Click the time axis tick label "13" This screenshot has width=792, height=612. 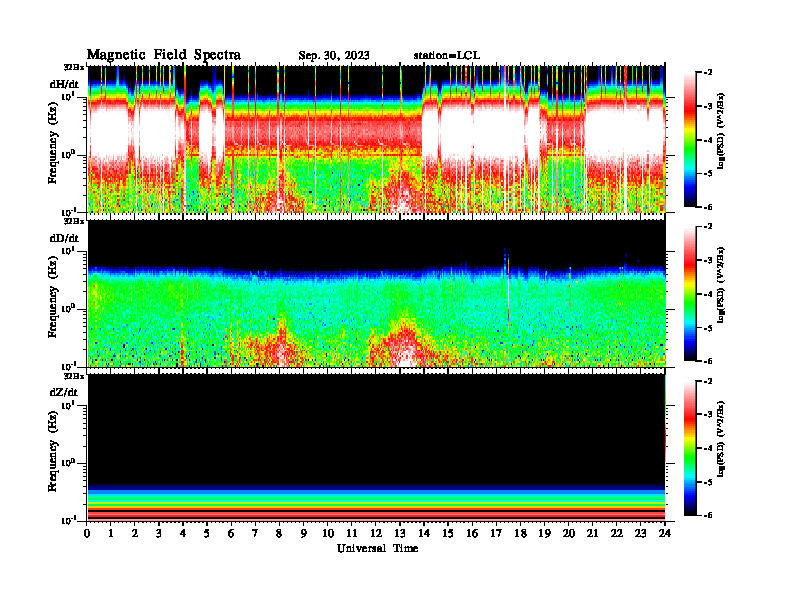point(400,533)
